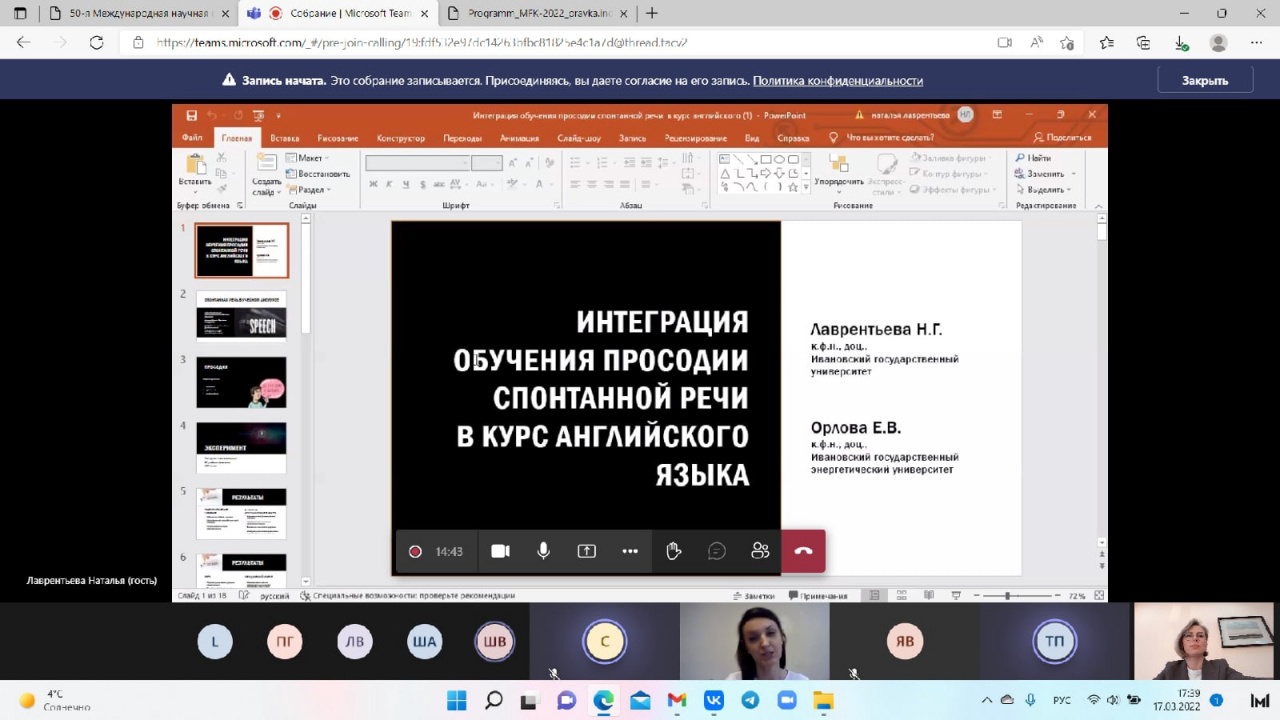The height and width of the screenshot is (720, 1280).
Task: Hang up the Teams call
Action: pos(803,551)
